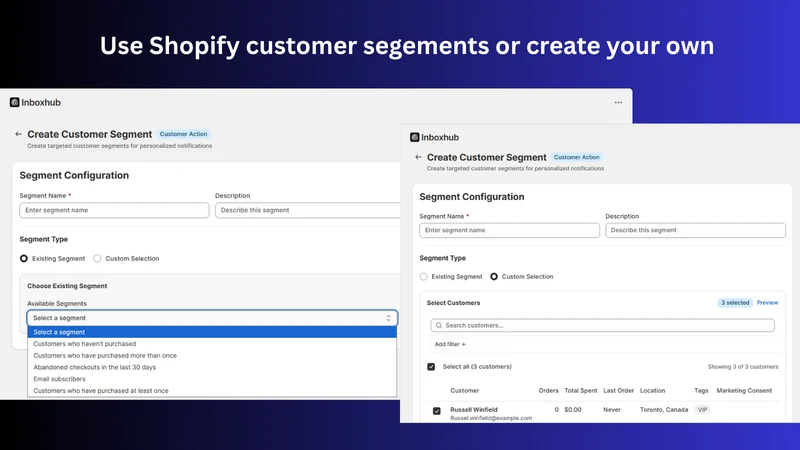Toggle the Select all (3 customers) checkbox
Viewport: 800px width, 450px height.
[431, 367]
